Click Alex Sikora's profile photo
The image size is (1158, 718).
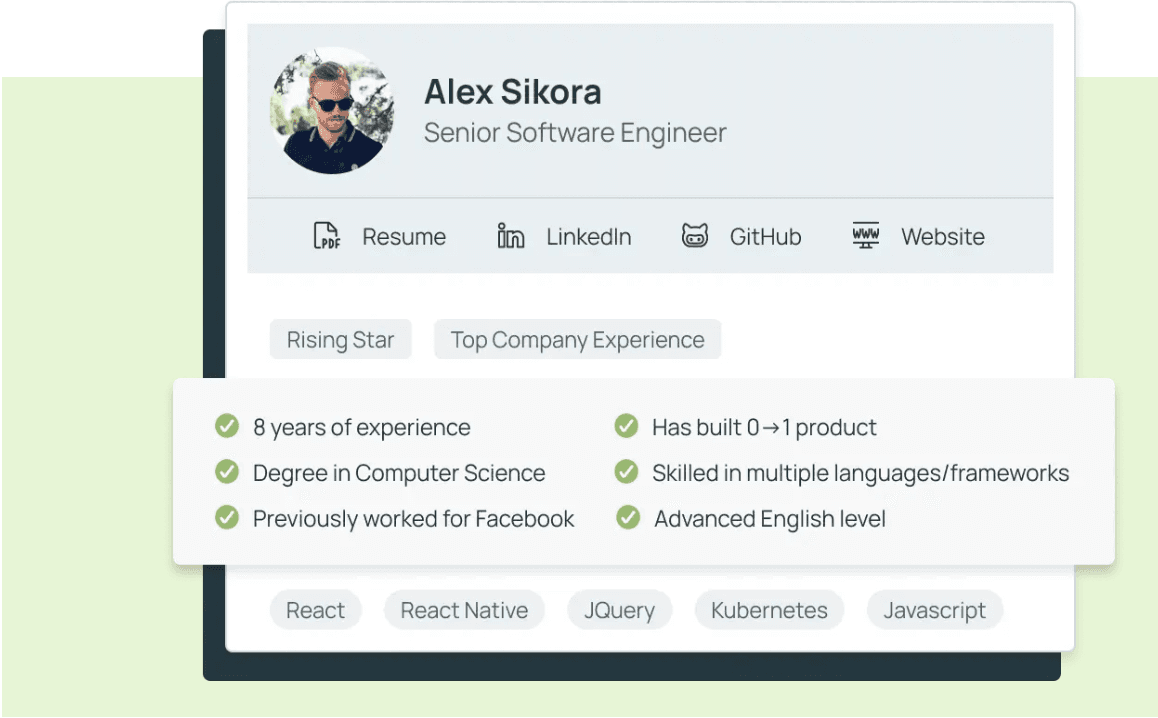[331, 108]
